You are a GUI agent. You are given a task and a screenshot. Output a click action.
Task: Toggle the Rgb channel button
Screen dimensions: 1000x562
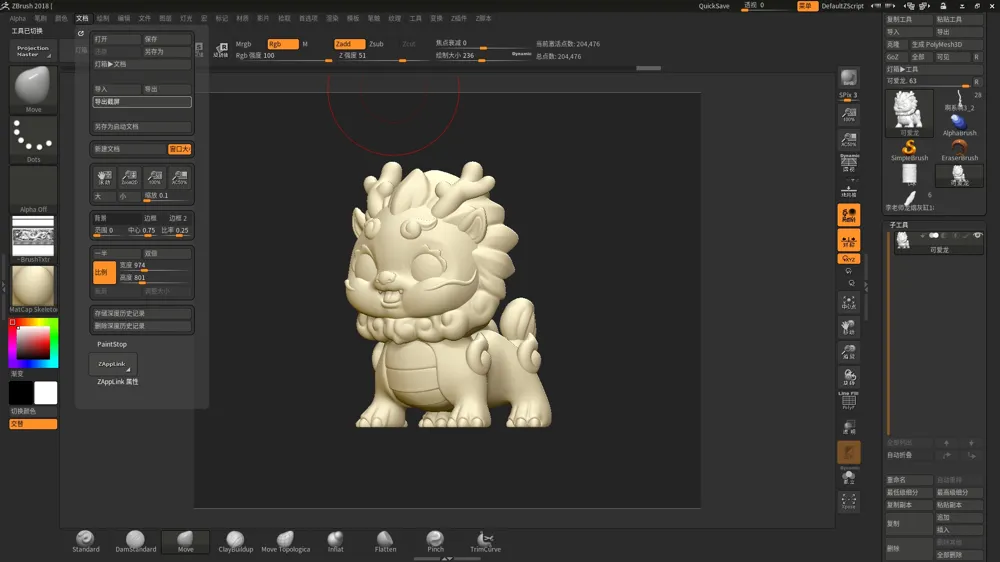coord(283,44)
